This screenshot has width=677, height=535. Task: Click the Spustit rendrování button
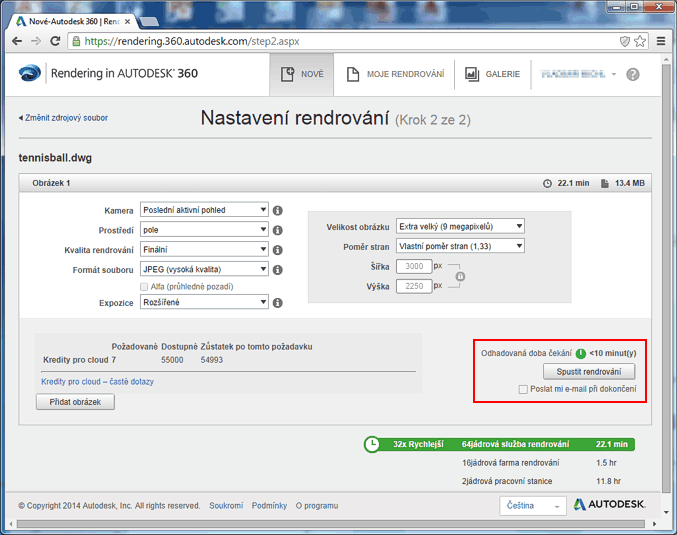589,372
